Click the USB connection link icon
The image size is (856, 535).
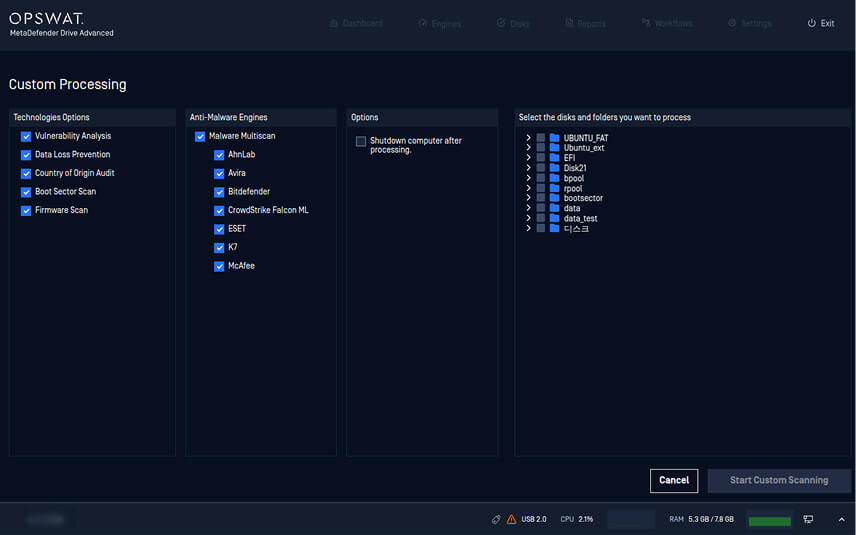point(496,519)
